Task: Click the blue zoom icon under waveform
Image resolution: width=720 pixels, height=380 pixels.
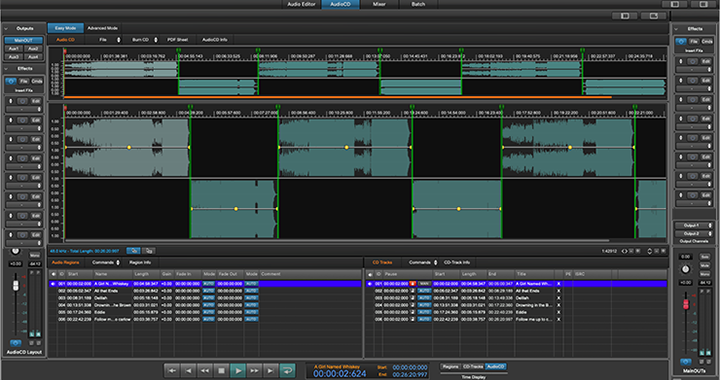Action: [x=134, y=251]
